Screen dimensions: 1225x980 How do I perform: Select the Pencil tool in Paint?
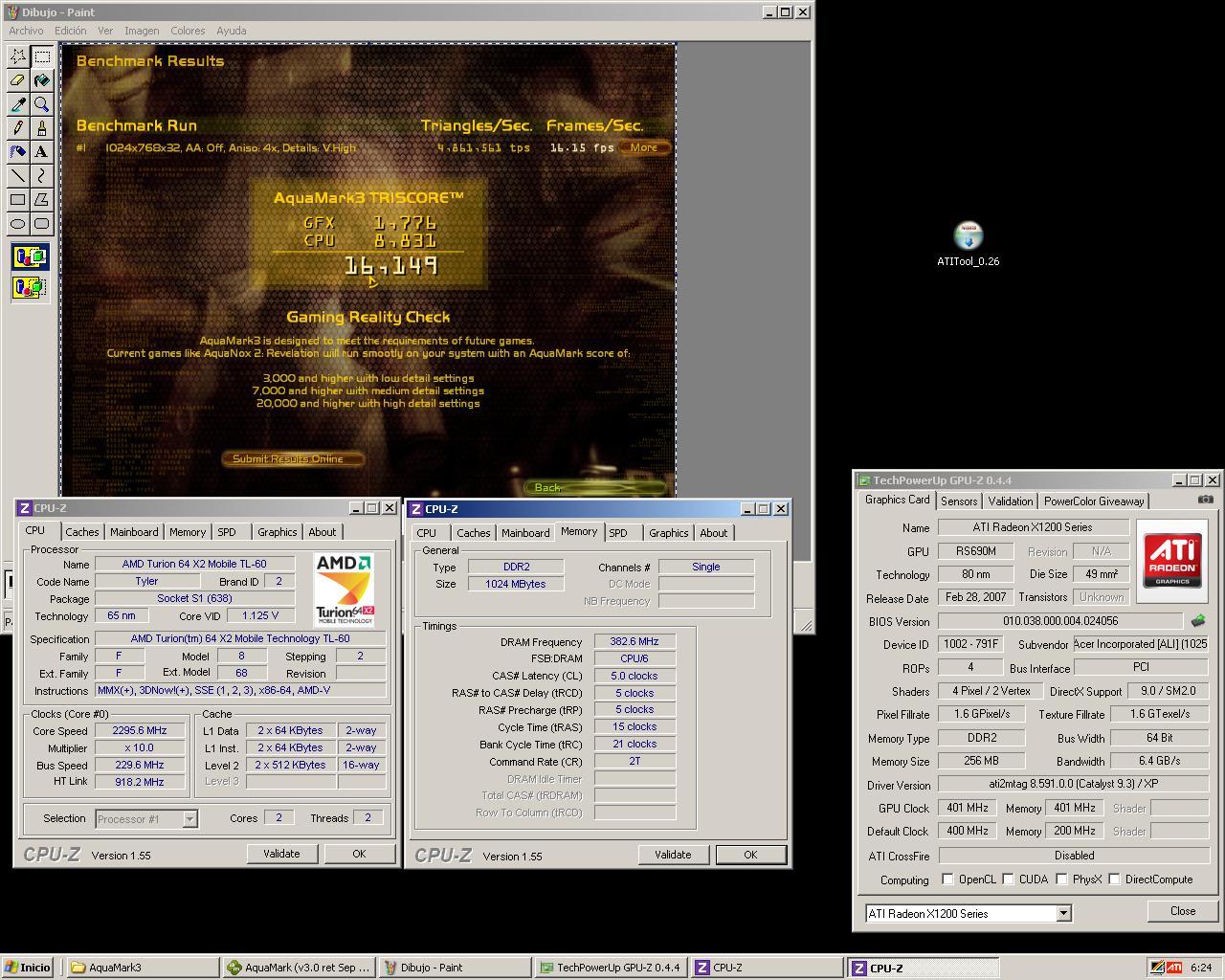coord(18,128)
